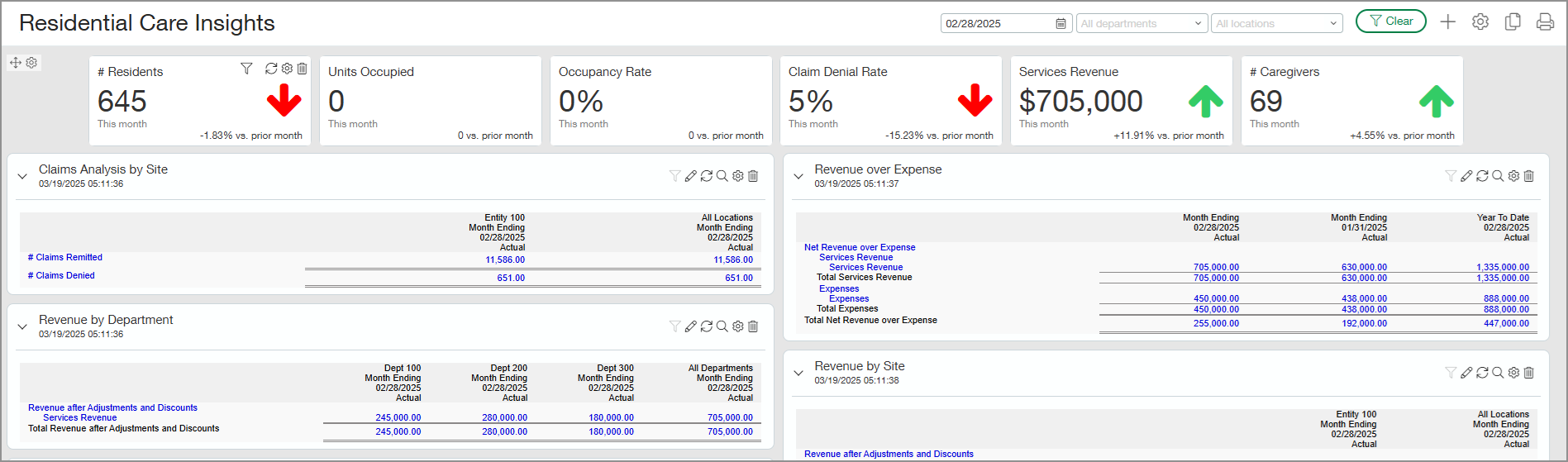Collapse the Revenue by Department panel
The width and height of the screenshot is (1568, 462).
[x=22, y=326]
